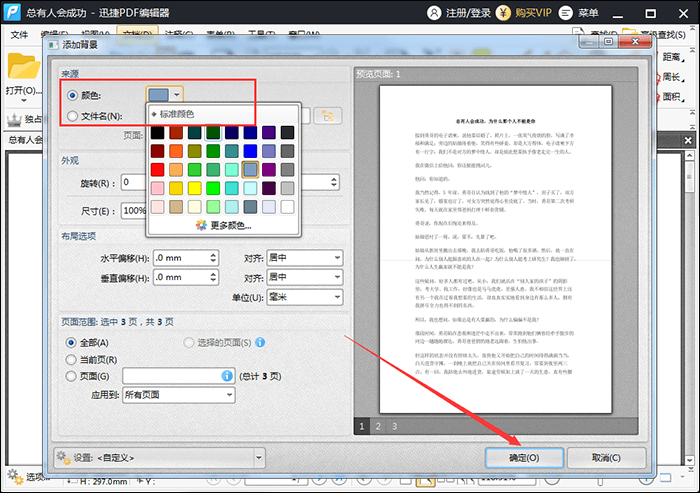Click the 设置 gear icon
The width and height of the screenshot is (700, 493).
coord(63,457)
